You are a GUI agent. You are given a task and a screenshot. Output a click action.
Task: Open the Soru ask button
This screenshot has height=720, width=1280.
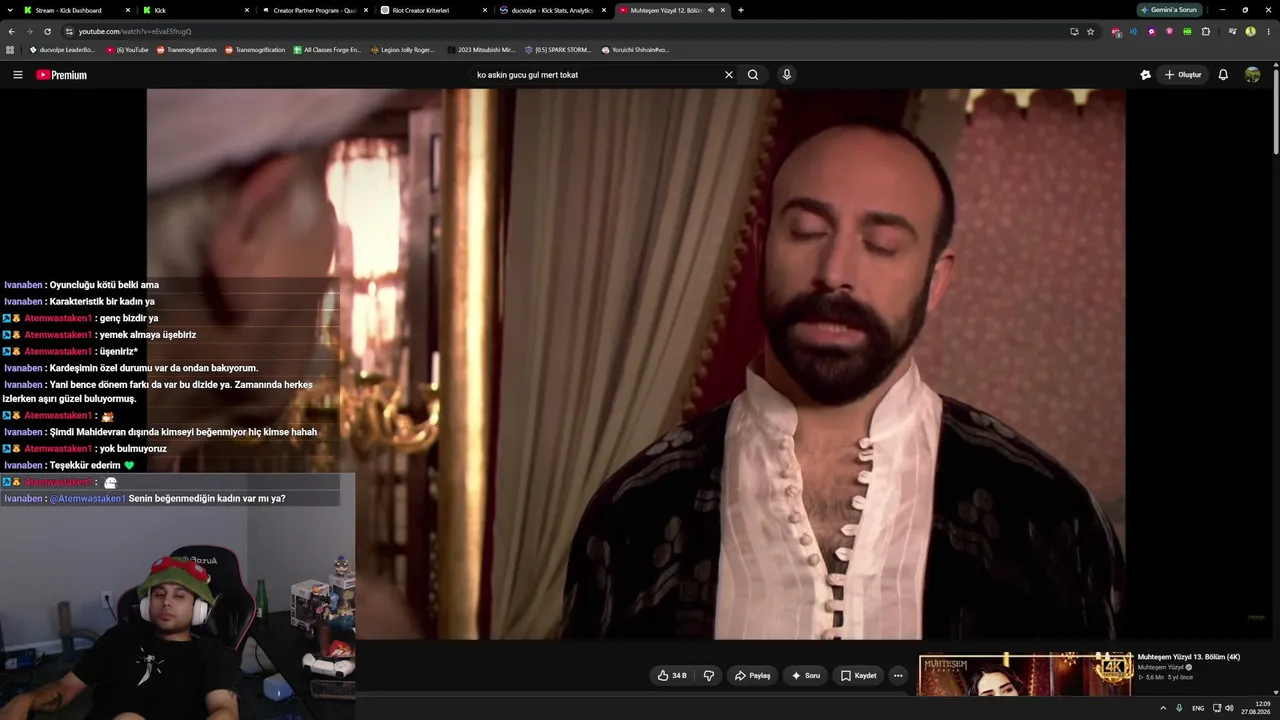(x=805, y=676)
